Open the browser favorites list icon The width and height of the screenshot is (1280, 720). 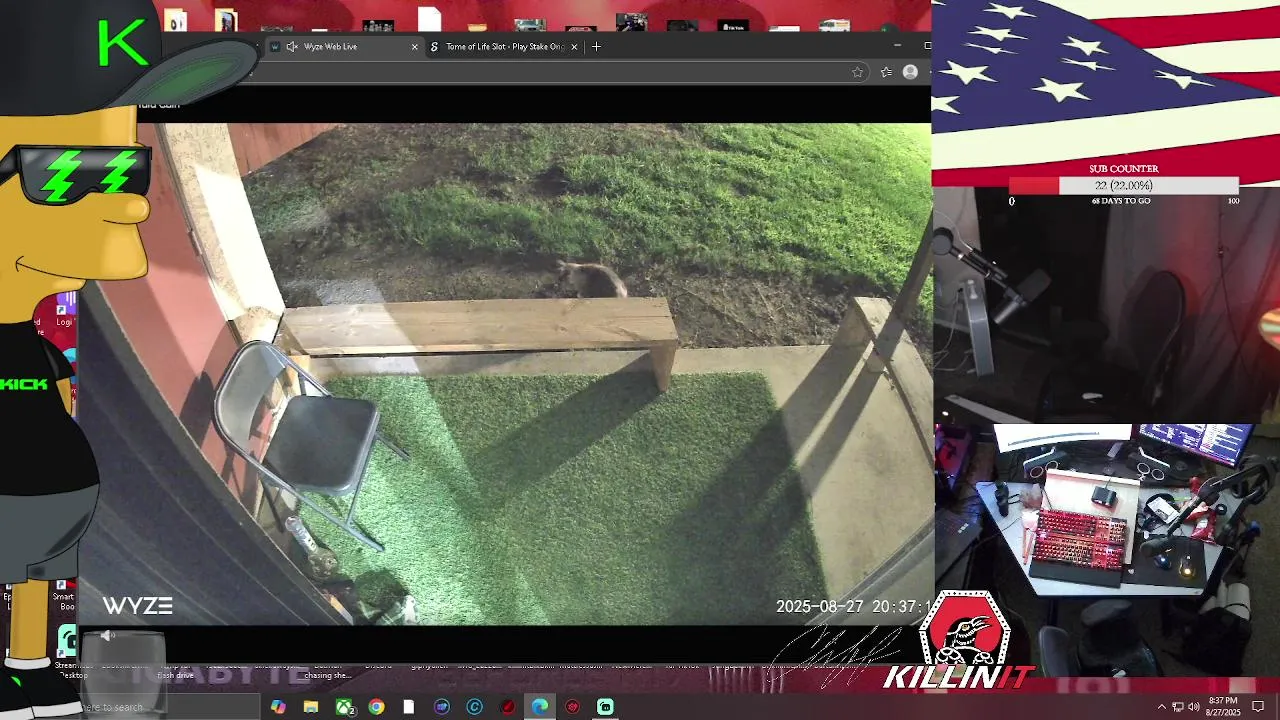886,72
